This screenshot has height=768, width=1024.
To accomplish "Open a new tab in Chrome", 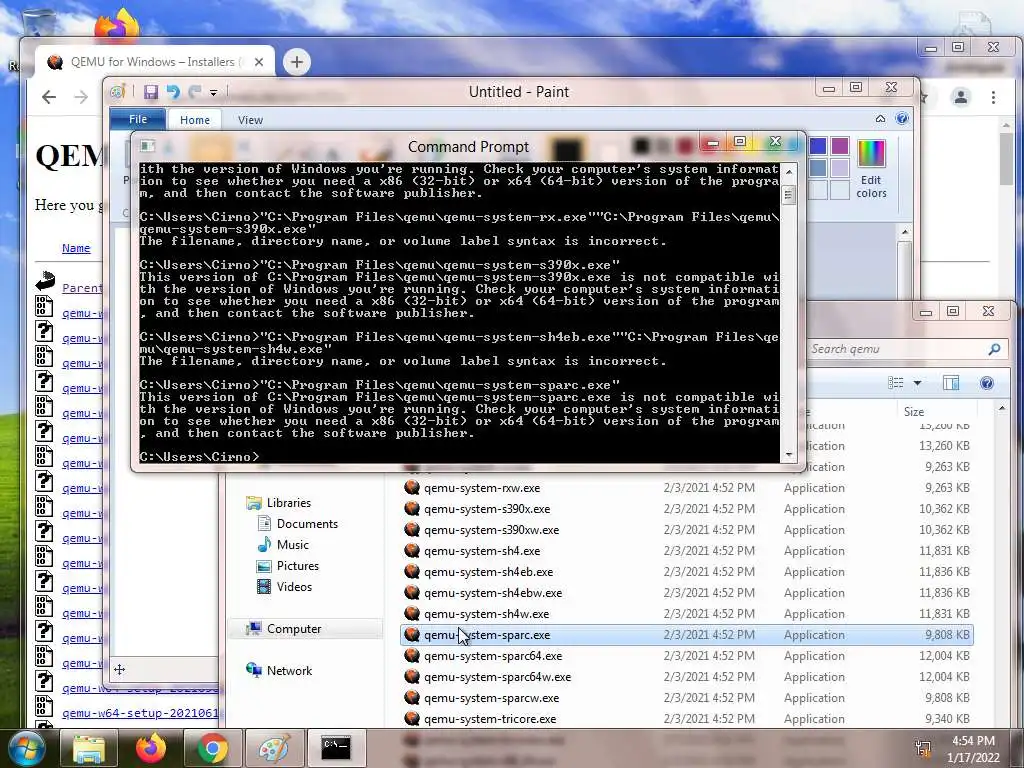I will pyautogui.click(x=296, y=62).
